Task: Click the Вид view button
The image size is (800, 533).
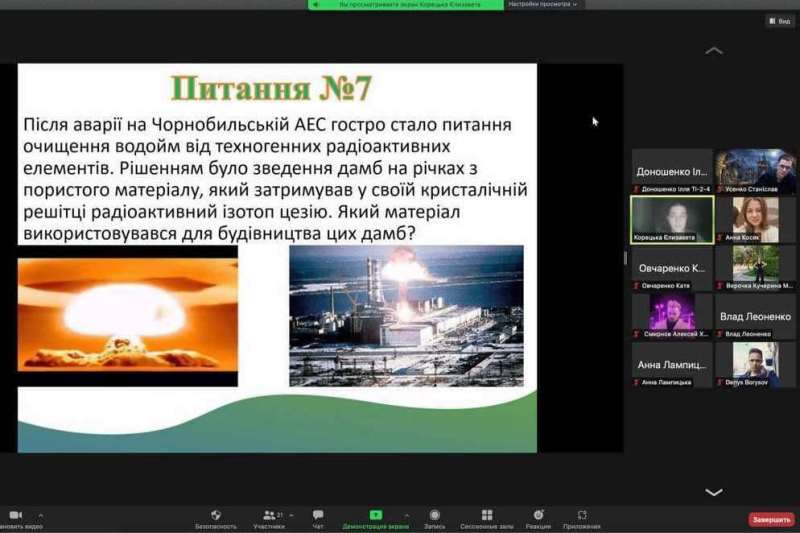Action: pyautogui.click(x=780, y=21)
